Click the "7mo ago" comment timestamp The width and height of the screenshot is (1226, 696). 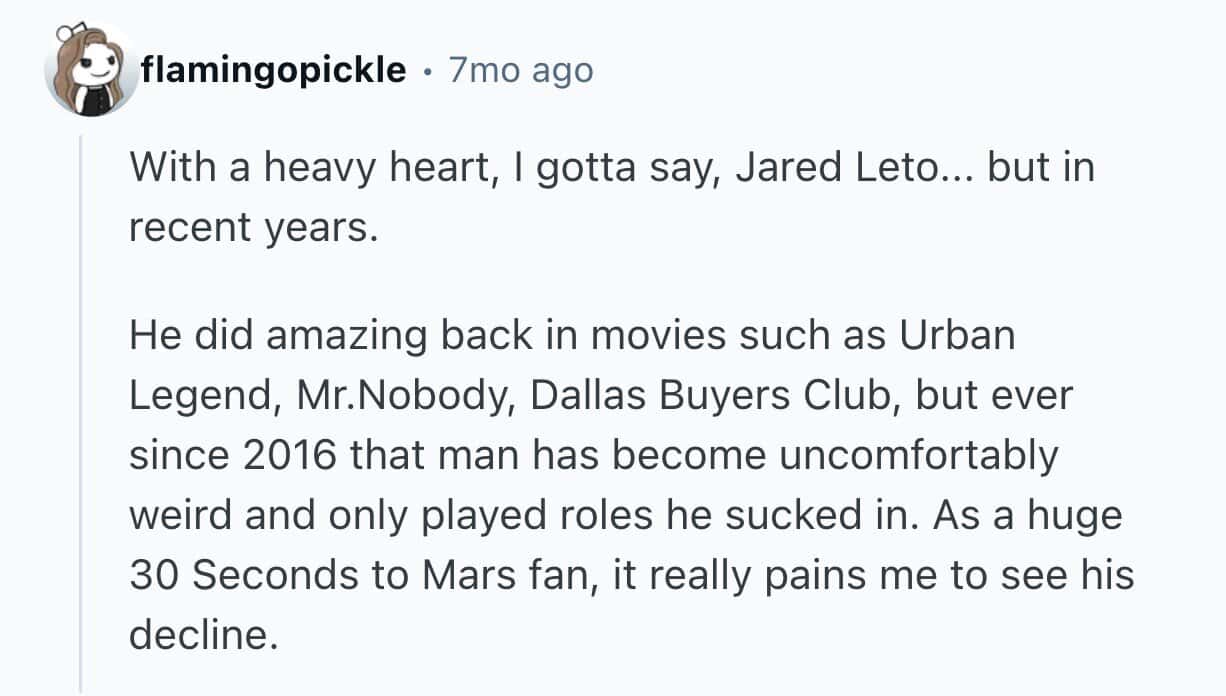click(520, 70)
